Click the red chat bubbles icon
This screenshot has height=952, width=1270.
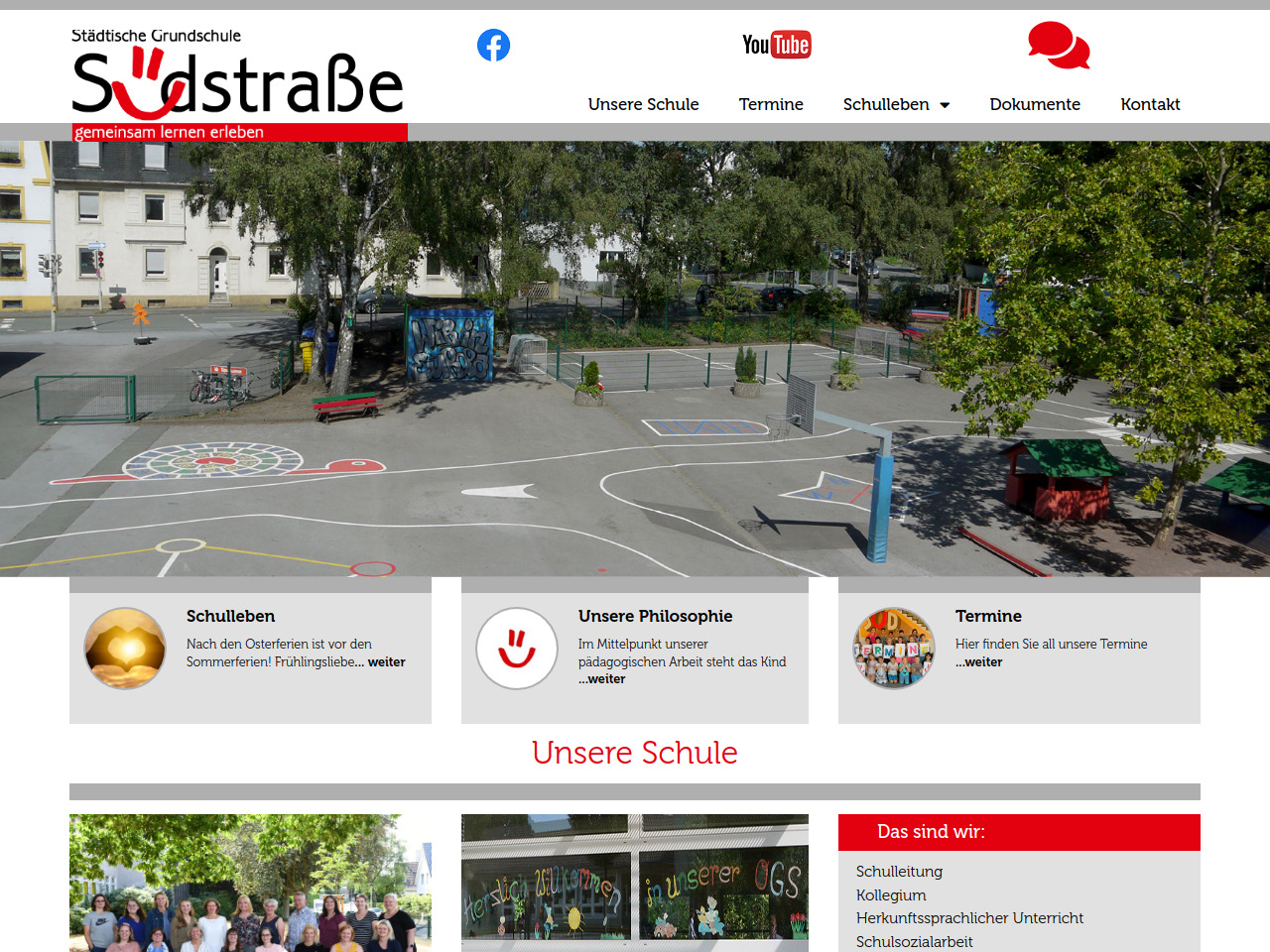[x=1059, y=46]
